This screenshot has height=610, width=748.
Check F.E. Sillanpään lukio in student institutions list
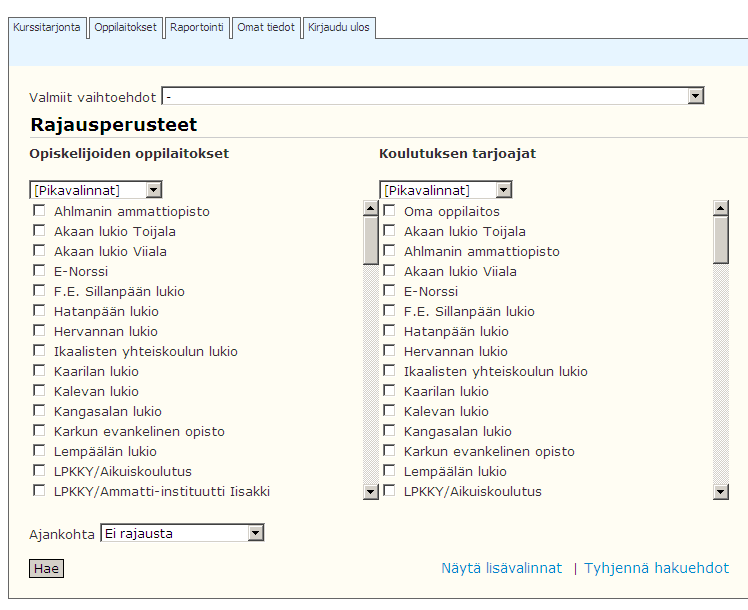39,291
